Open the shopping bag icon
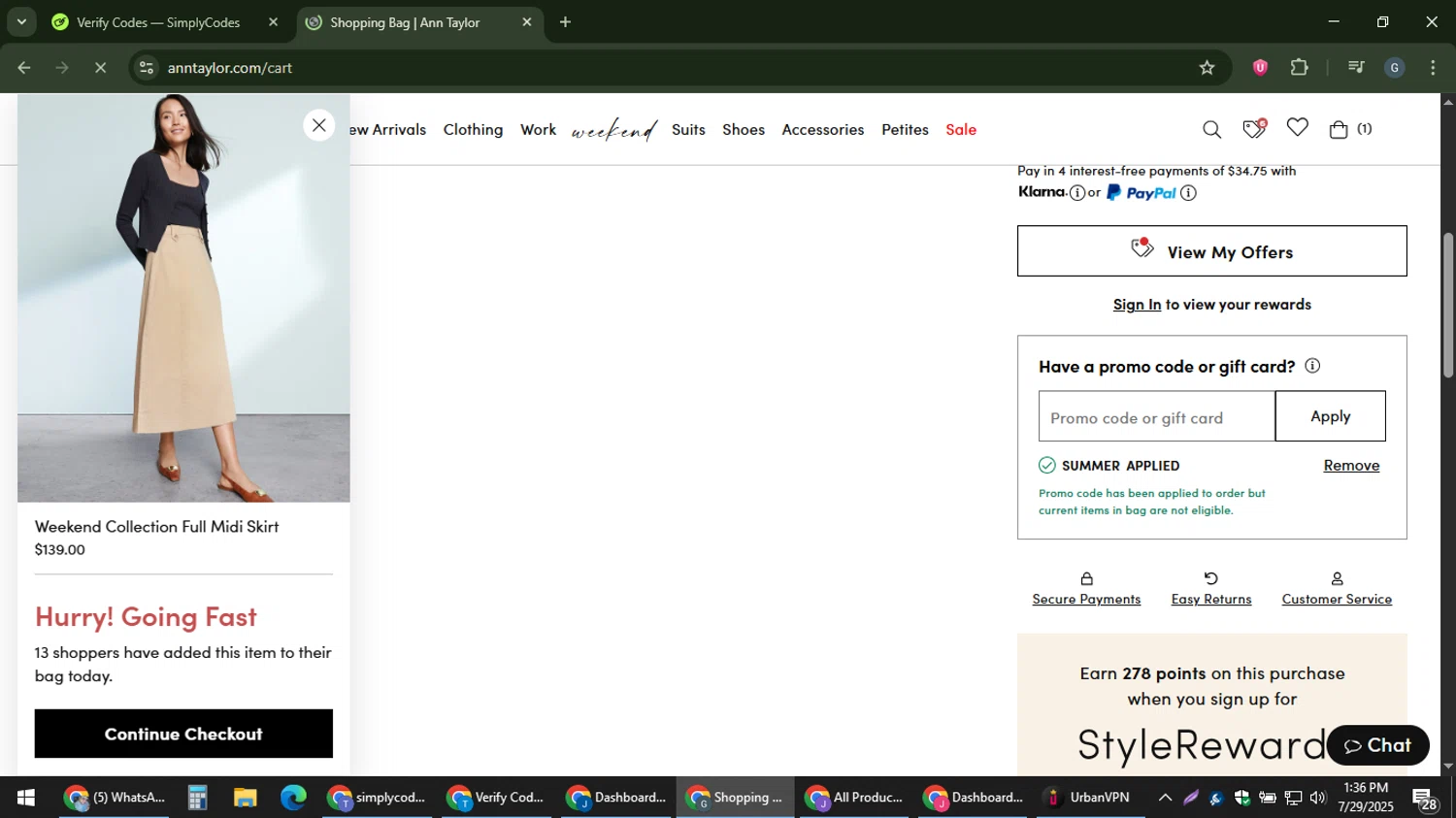Image resolution: width=1456 pixels, height=818 pixels. tap(1339, 129)
